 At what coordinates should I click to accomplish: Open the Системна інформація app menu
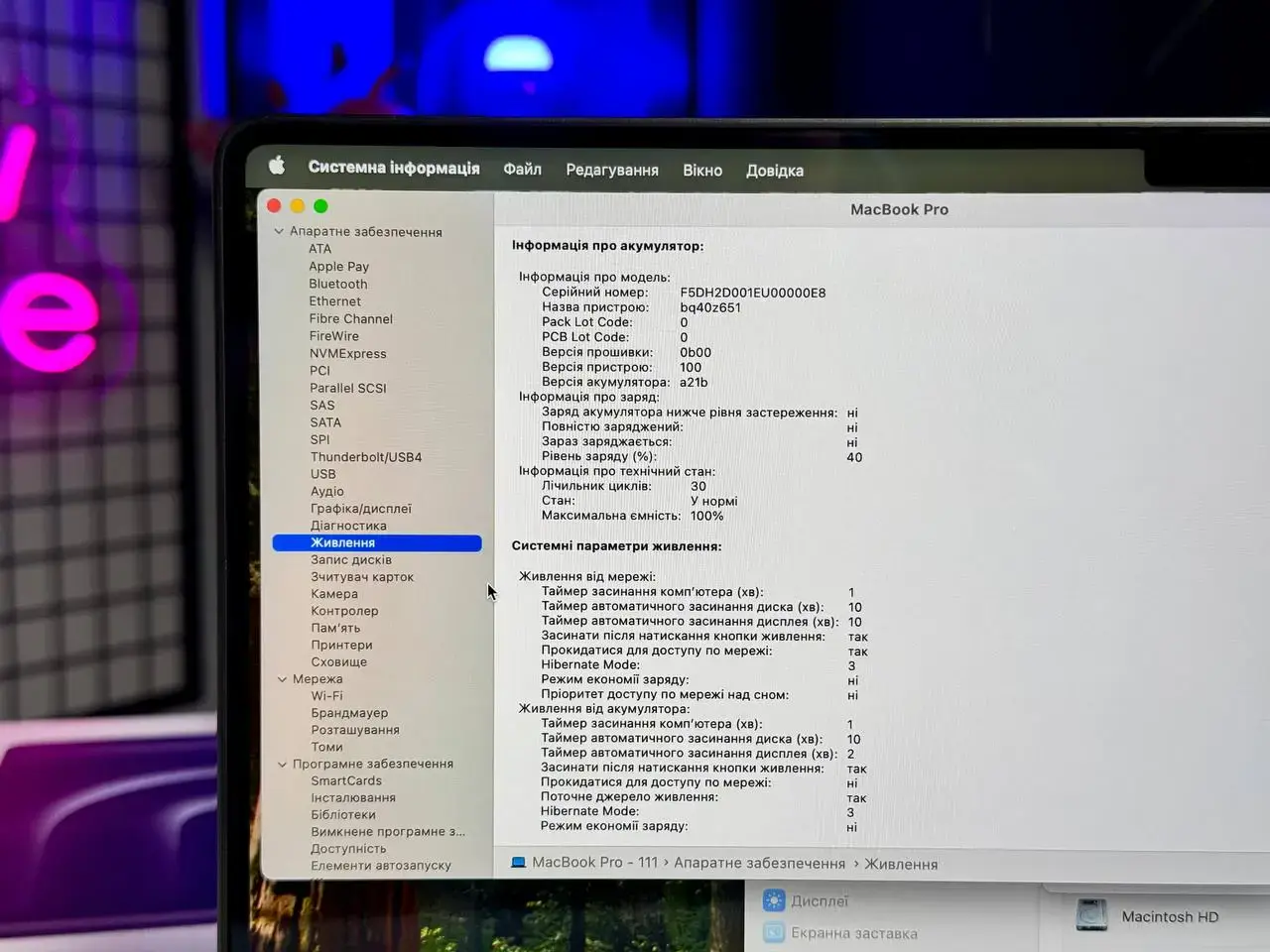[394, 168]
